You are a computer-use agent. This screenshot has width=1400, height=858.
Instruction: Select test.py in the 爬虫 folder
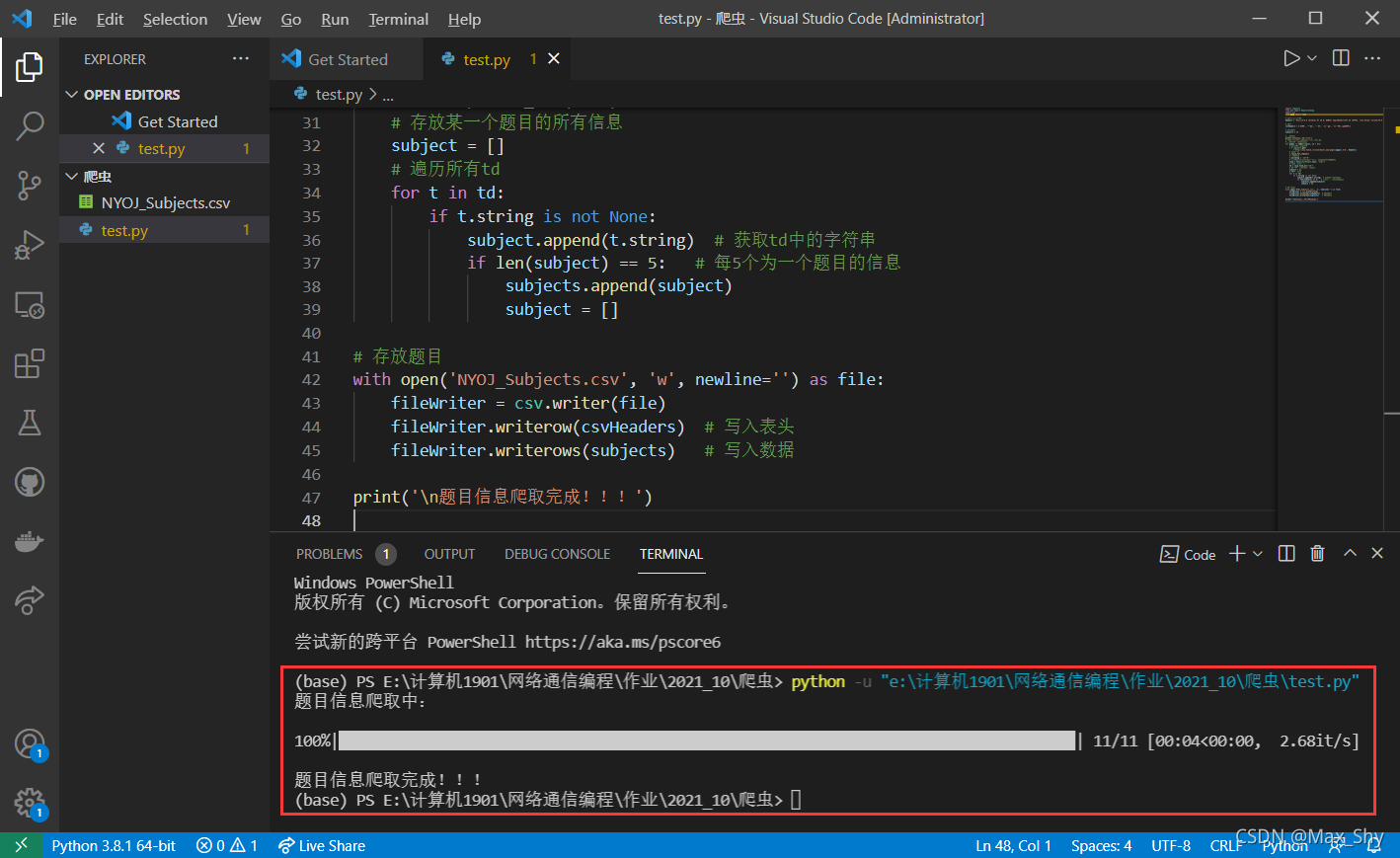click(x=164, y=230)
